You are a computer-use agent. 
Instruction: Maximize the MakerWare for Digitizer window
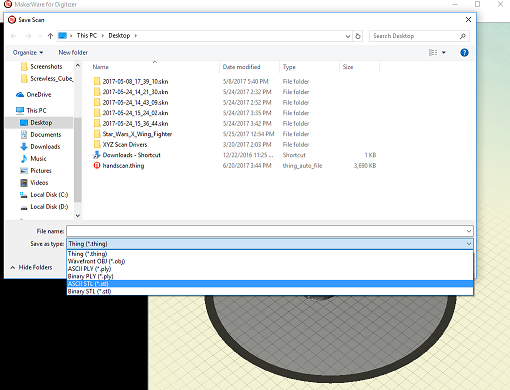pos(477,4)
